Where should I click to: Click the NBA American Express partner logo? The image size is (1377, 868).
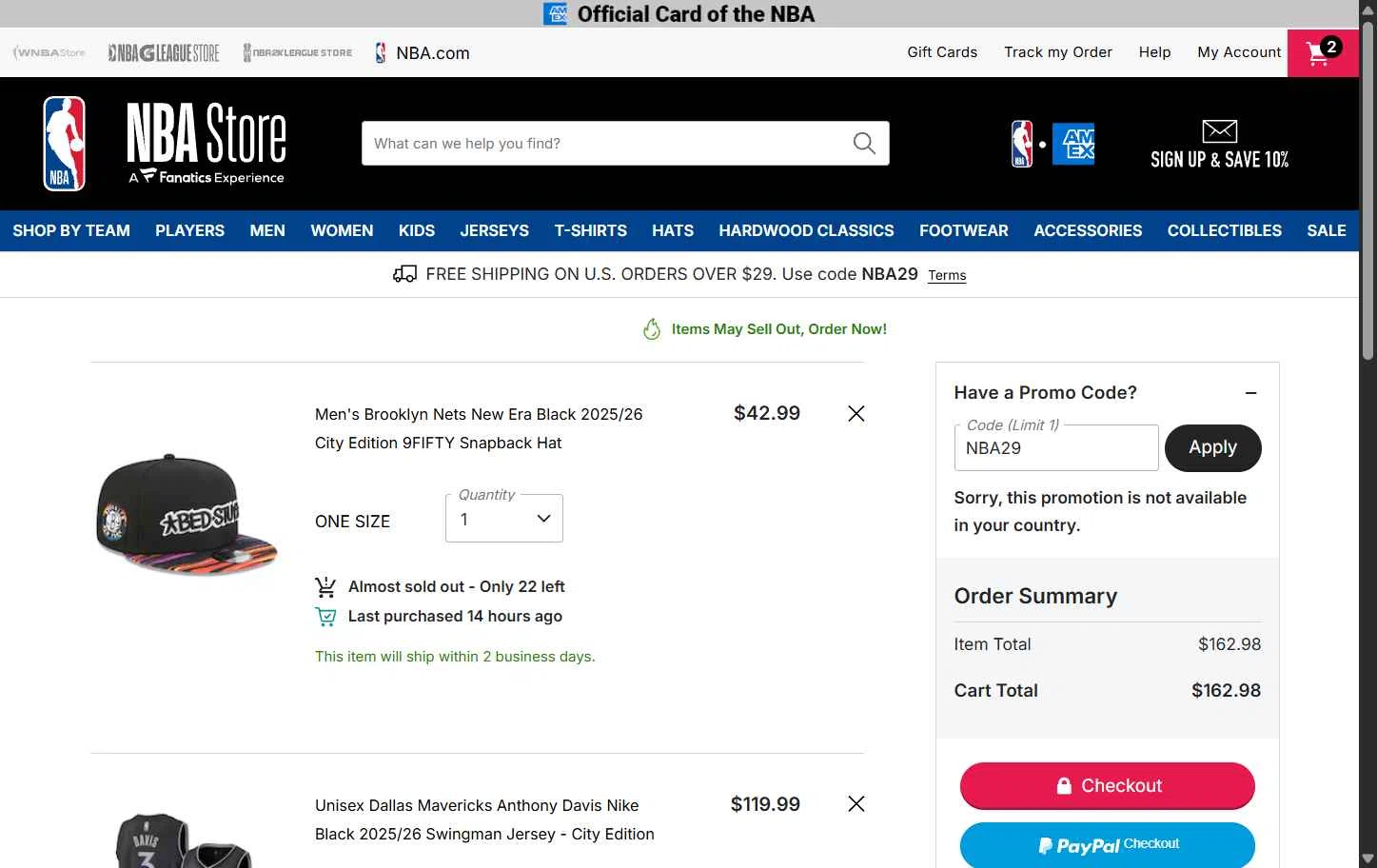[x=1052, y=144]
